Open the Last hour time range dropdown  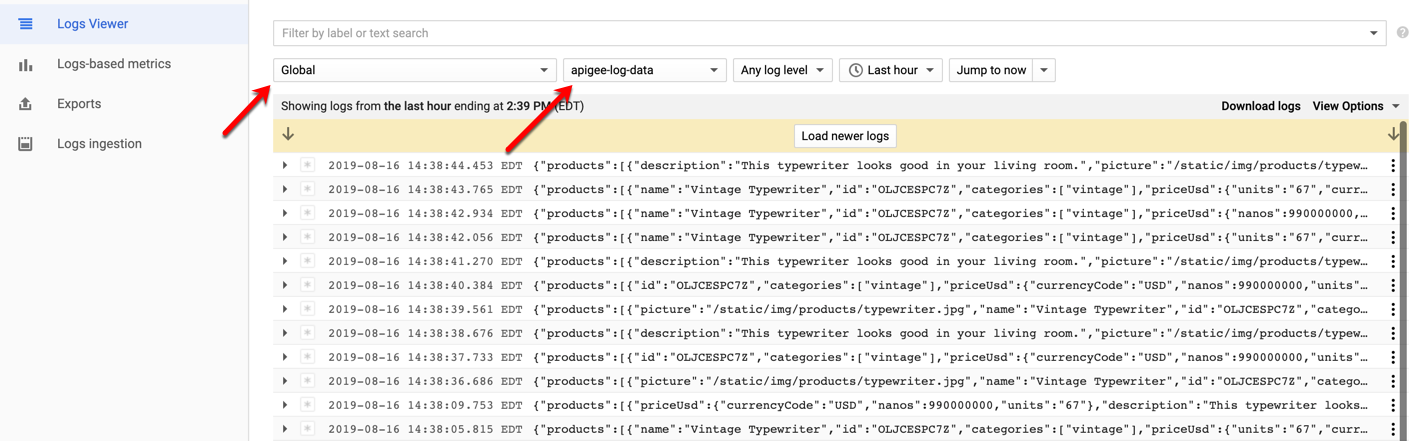coord(891,70)
